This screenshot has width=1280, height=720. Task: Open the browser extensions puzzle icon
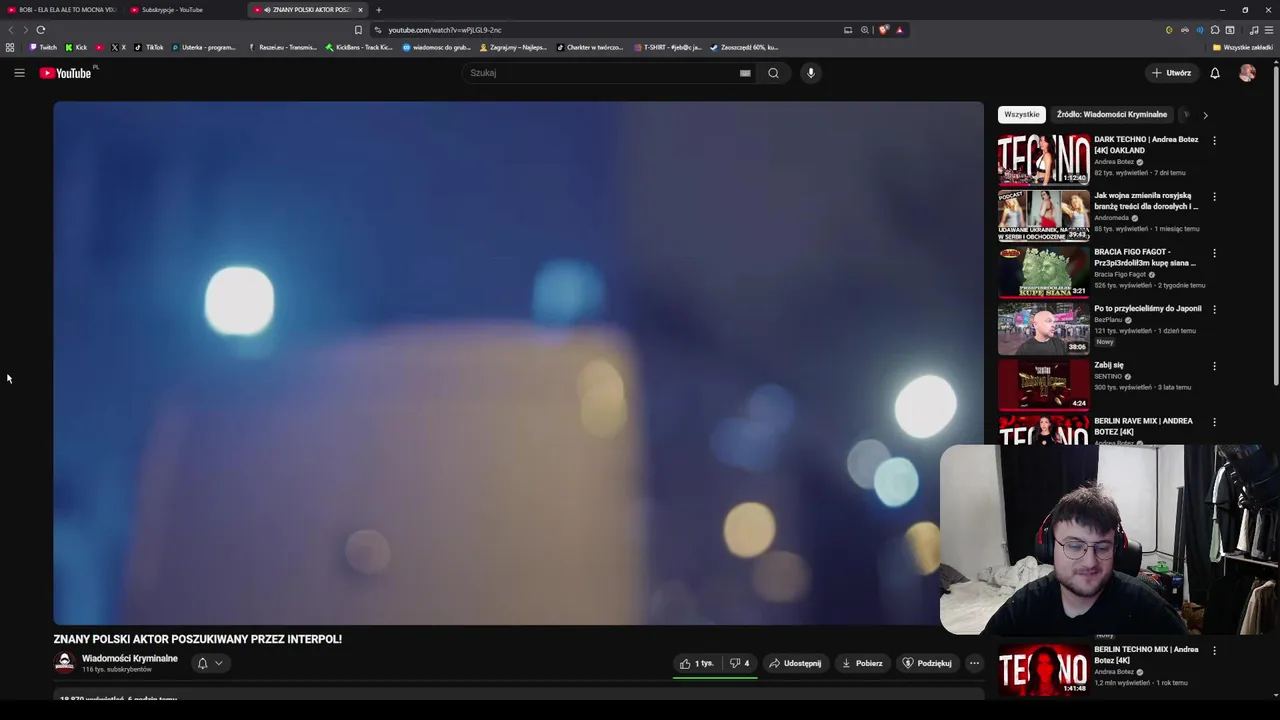[x=1215, y=30]
